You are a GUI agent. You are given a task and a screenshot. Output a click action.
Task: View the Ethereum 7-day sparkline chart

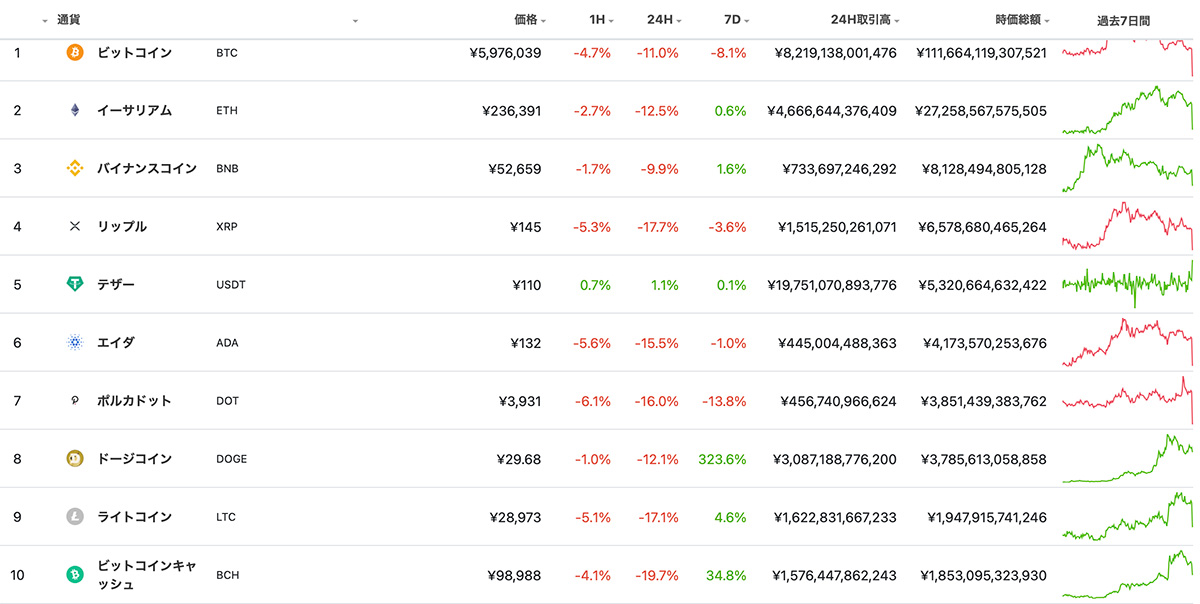click(x=1127, y=110)
